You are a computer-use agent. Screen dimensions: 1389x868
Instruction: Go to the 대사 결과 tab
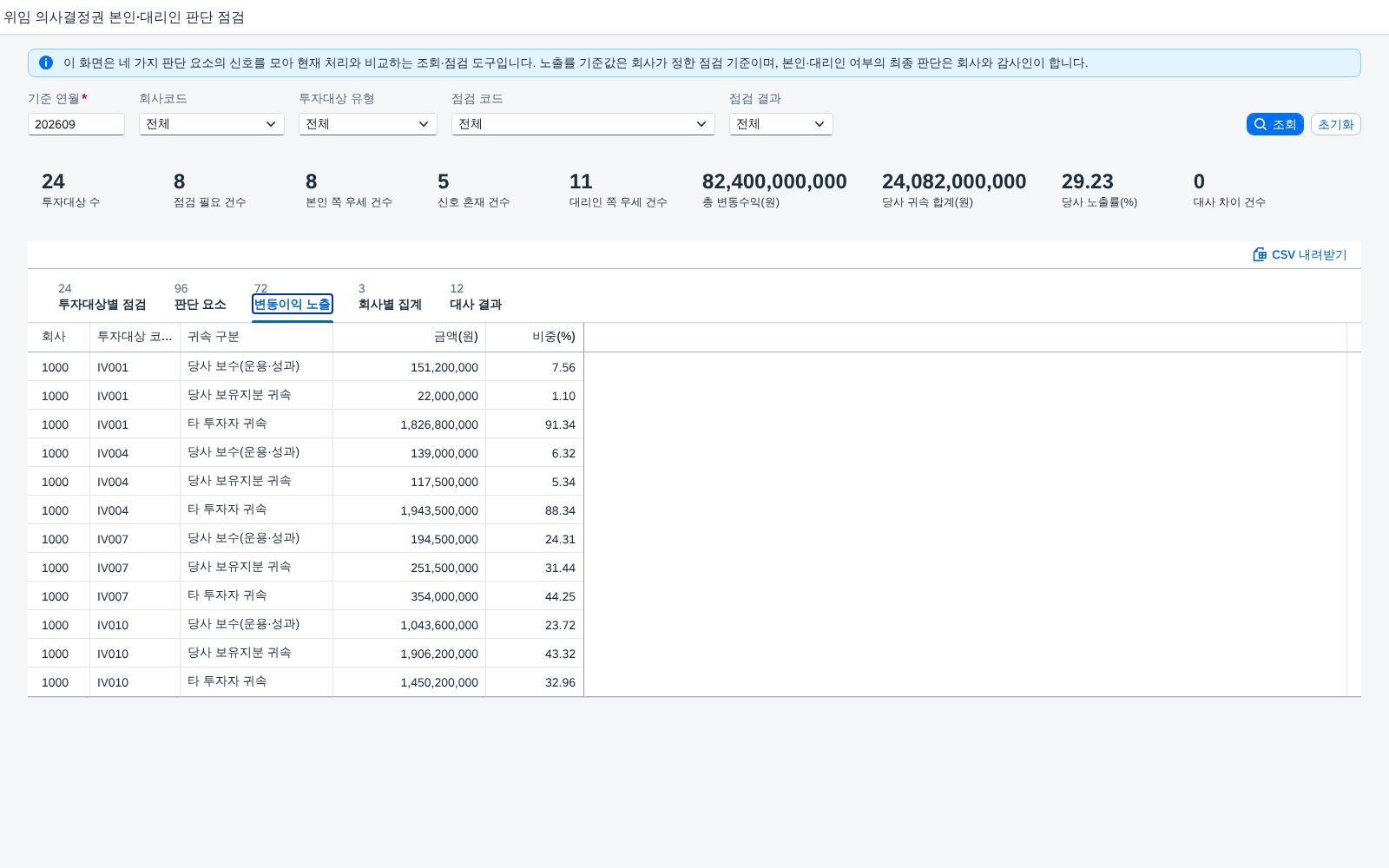coord(476,297)
